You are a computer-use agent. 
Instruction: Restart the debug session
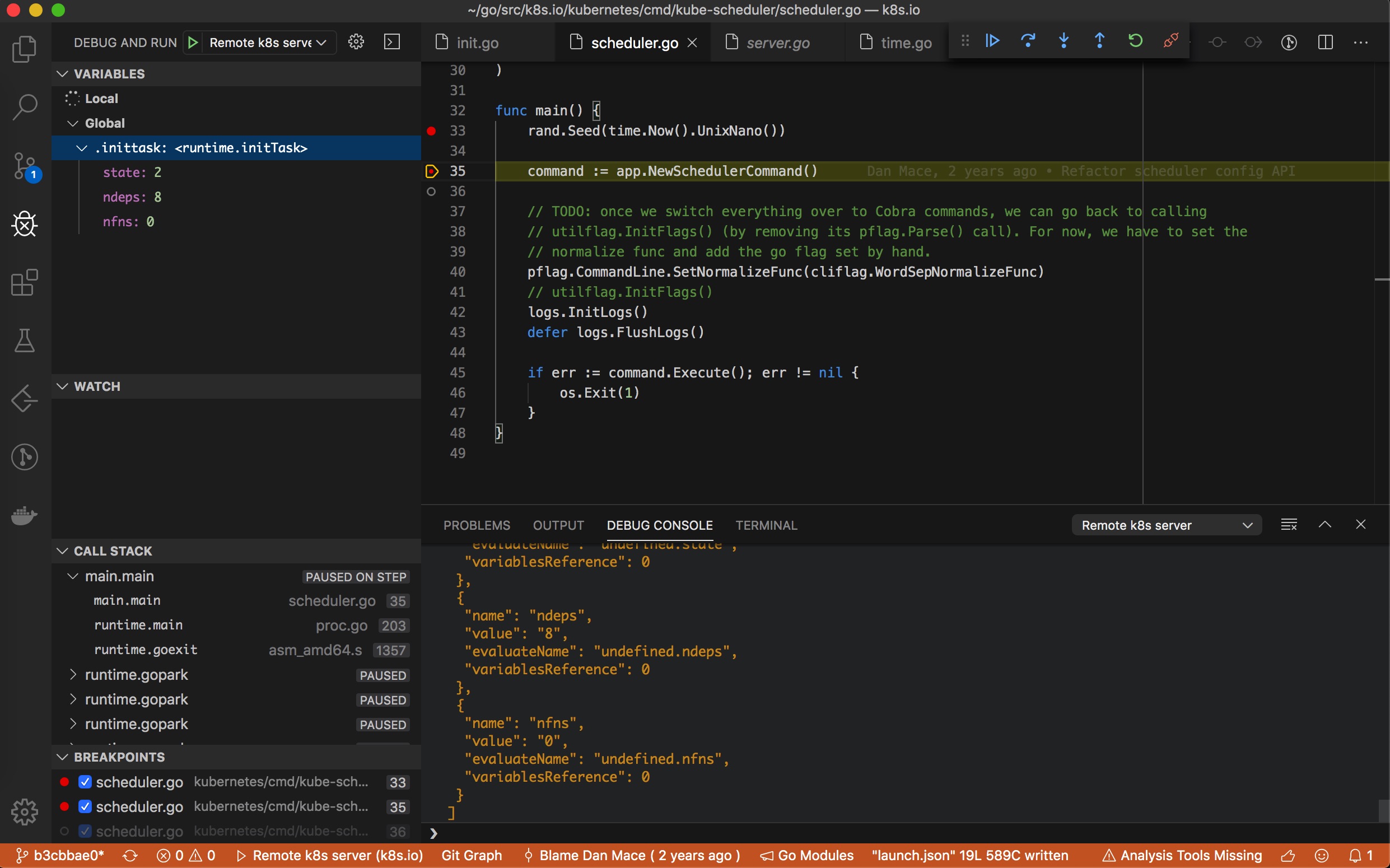[1136, 41]
